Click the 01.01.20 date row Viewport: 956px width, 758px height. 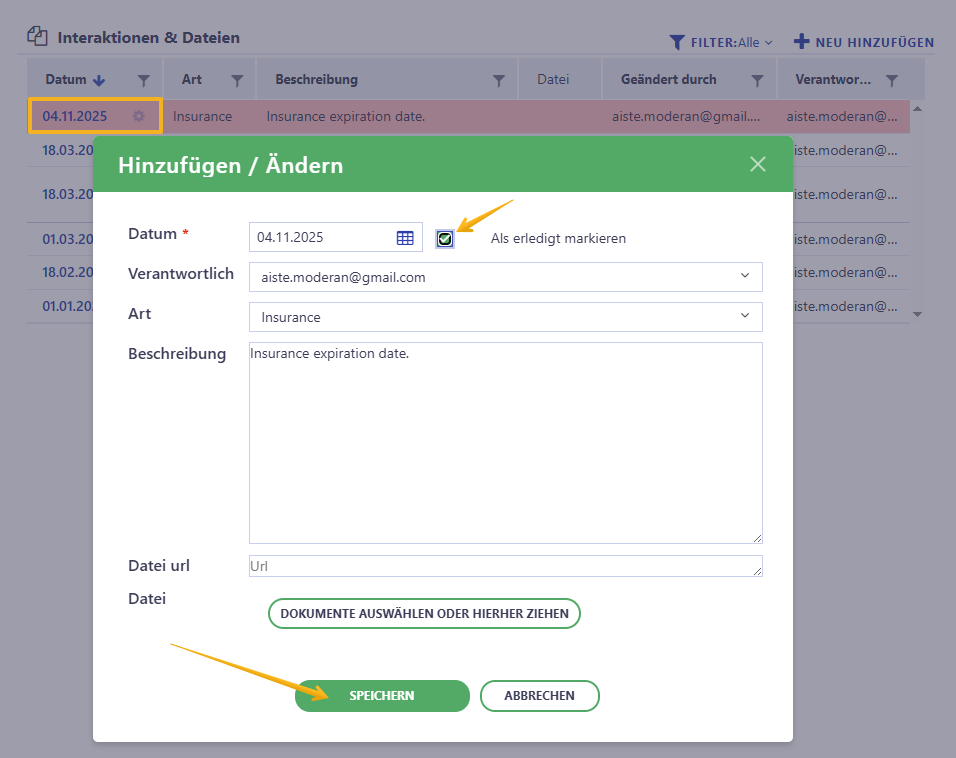[68, 306]
